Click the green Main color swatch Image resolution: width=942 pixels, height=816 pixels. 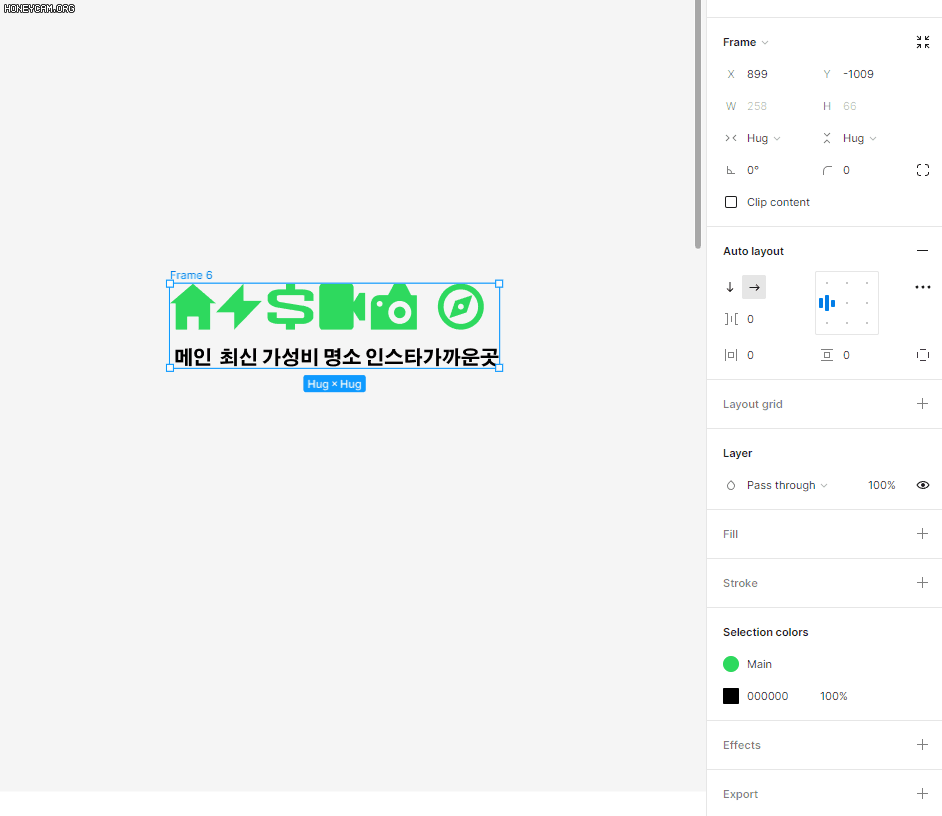click(x=731, y=664)
